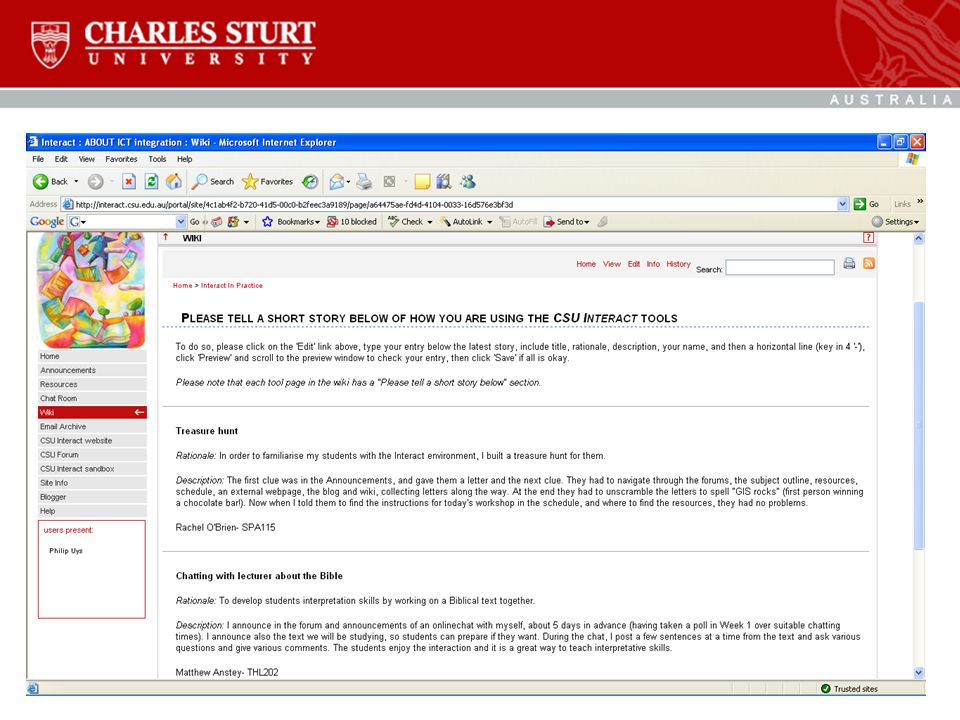960x720 pixels.
Task: Click the red up arrow beside WIKI
Action: (x=165, y=237)
